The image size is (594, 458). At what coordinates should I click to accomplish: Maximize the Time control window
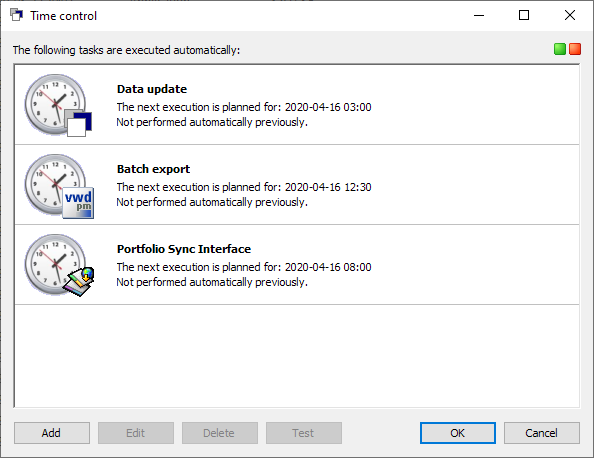[524, 15]
